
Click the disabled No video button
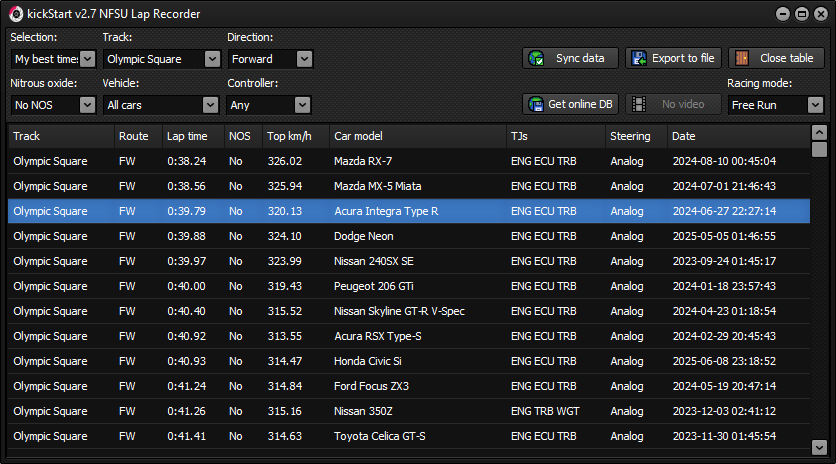coord(673,104)
